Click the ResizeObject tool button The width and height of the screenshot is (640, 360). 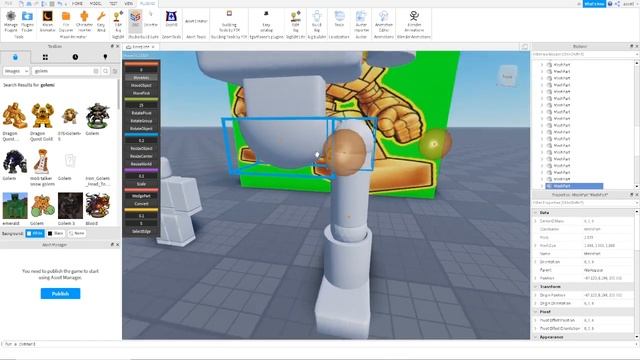(141, 149)
